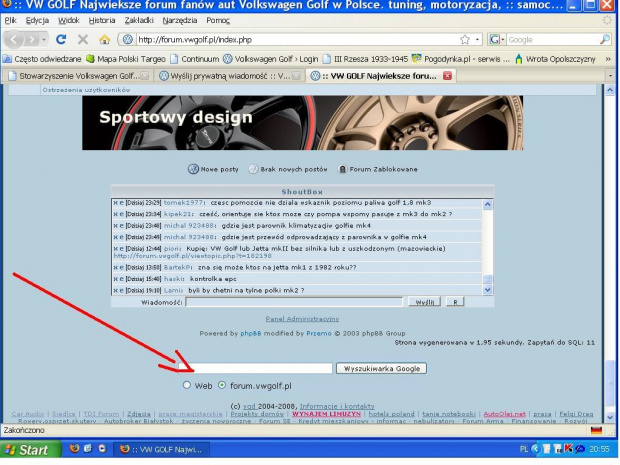Click the VW site icon in the address bar
The width and height of the screenshot is (620, 465).
(x=128, y=40)
